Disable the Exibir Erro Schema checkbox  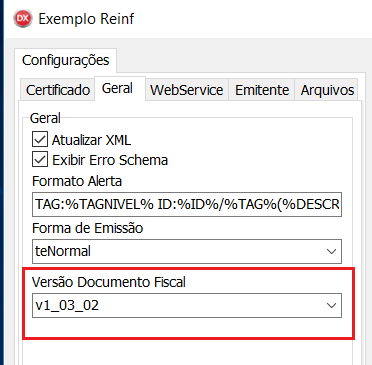point(40,159)
